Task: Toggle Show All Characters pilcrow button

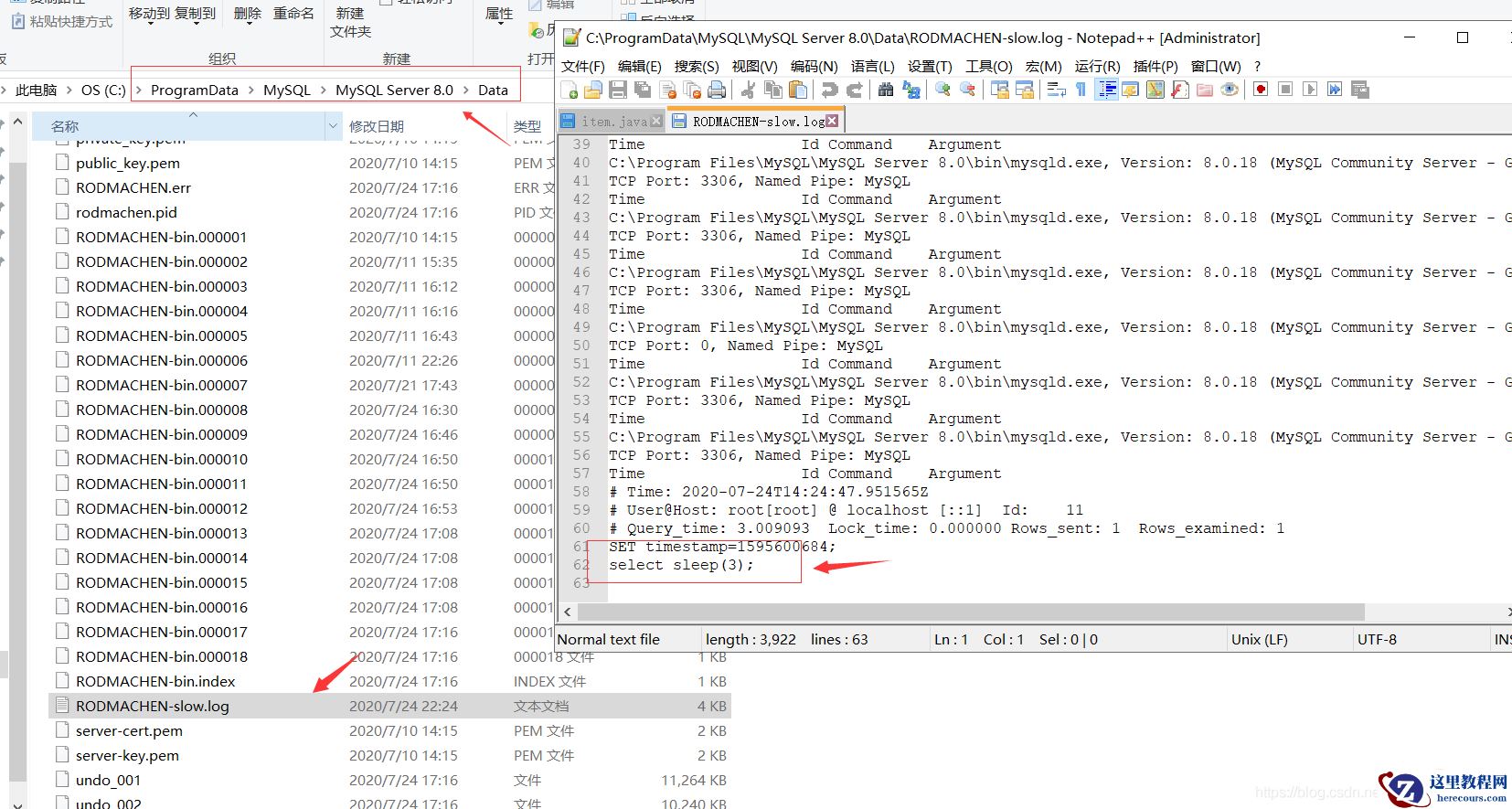Action: pos(1081,90)
